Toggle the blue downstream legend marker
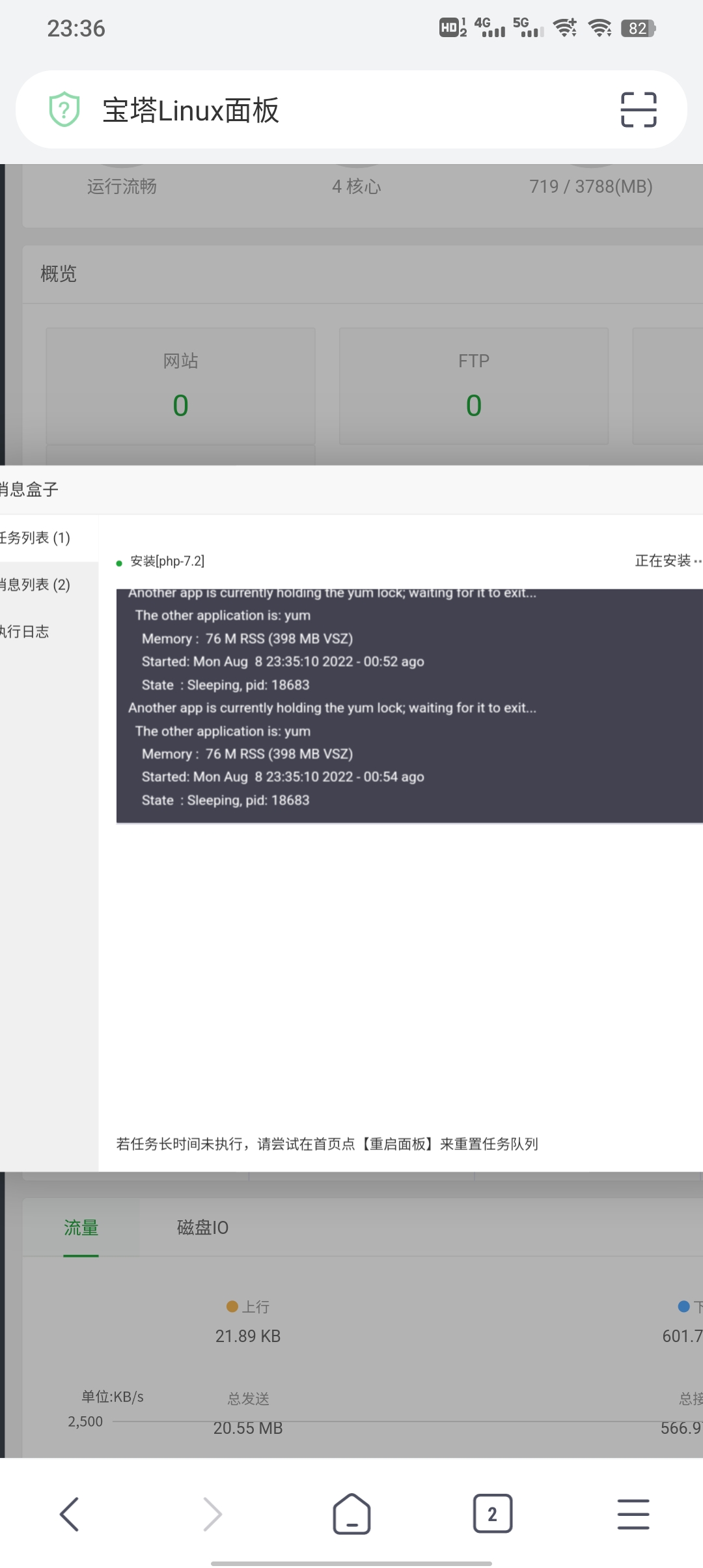Image resolution: width=703 pixels, height=1568 pixels. coord(683,1306)
